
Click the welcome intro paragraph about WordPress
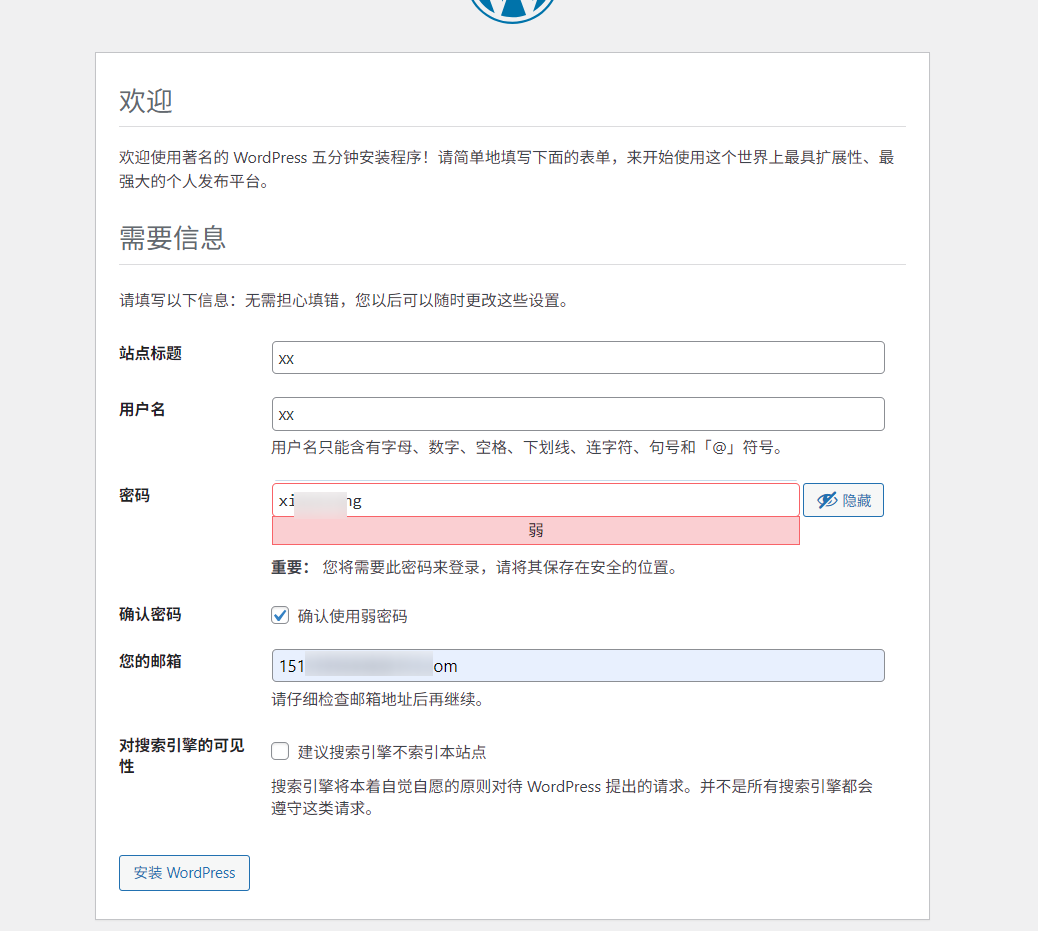(x=507, y=169)
